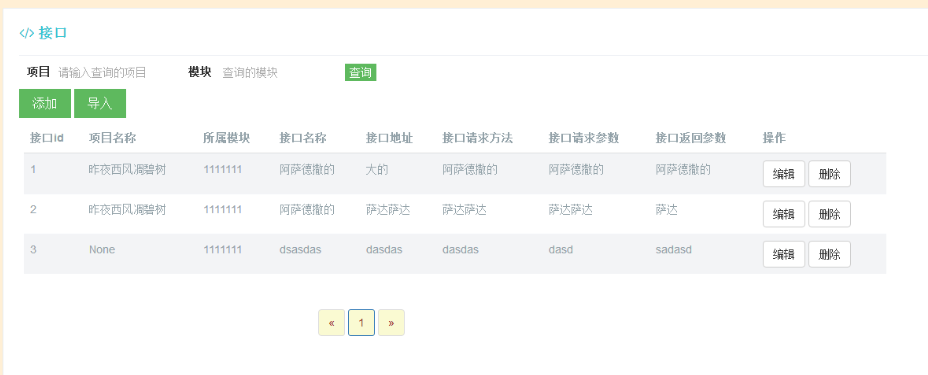
Task: Click the 大的 address cell
Action: (x=377, y=170)
